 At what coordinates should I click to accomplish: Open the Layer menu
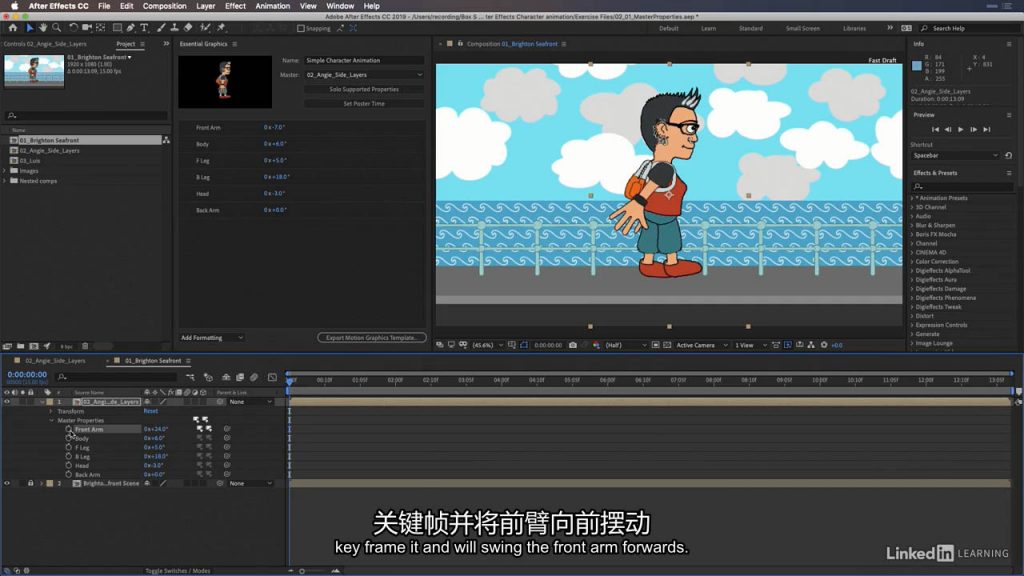coord(206,6)
